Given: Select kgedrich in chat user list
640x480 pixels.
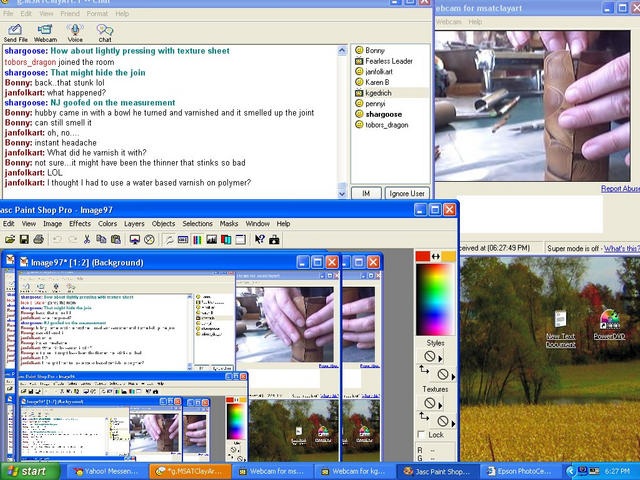Looking at the screenshot, I should [x=378, y=93].
